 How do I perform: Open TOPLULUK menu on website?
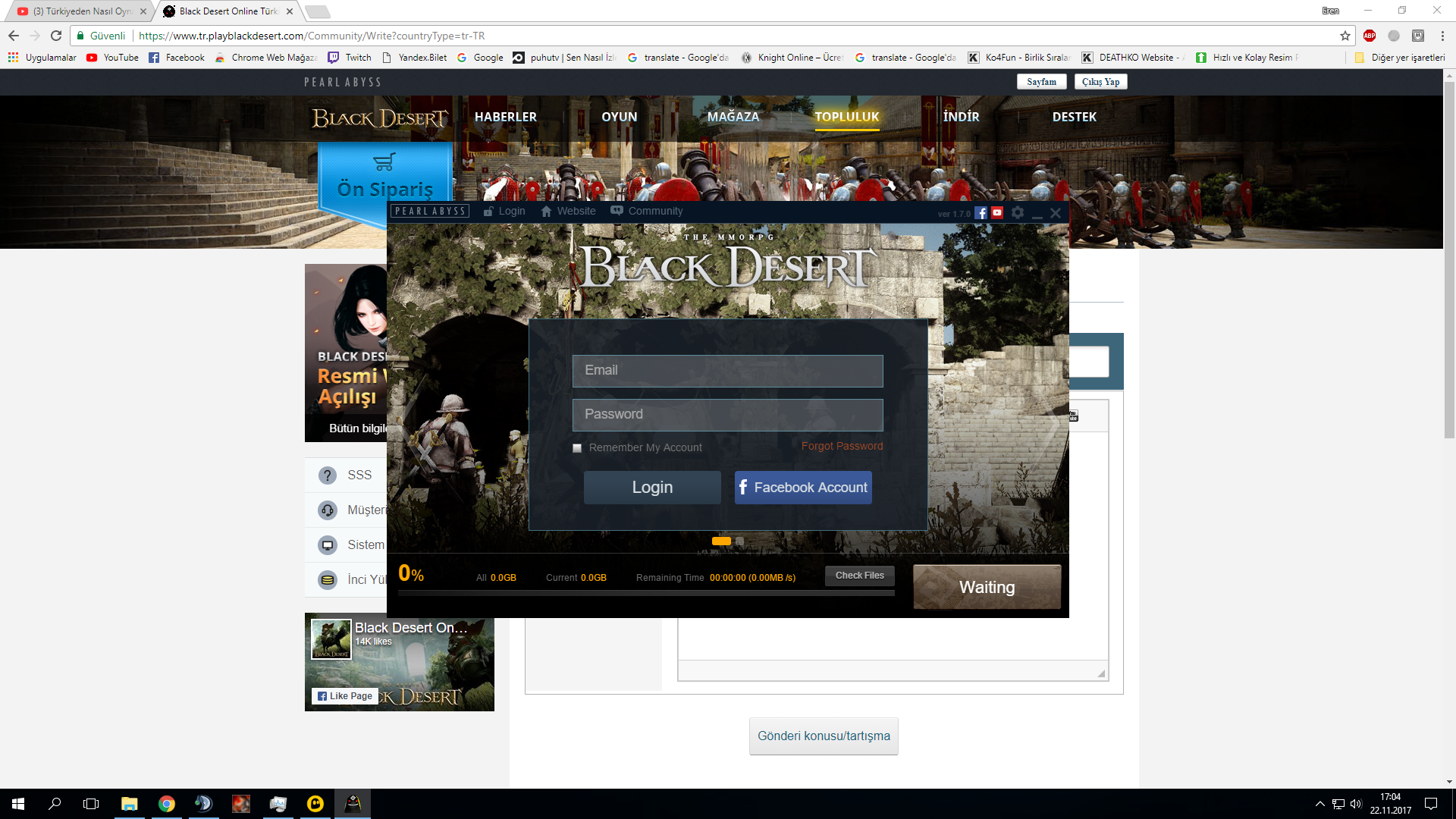tap(847, 117)
